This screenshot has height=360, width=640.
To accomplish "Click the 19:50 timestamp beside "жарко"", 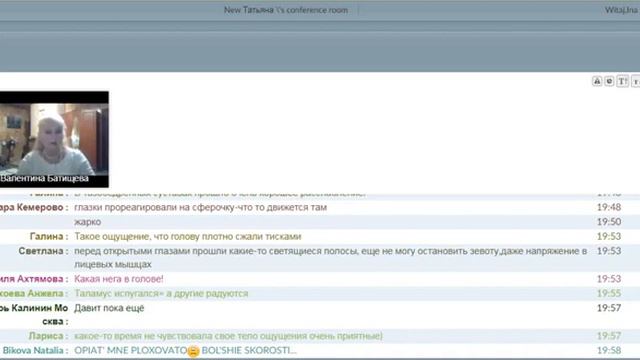I will 609,222.
